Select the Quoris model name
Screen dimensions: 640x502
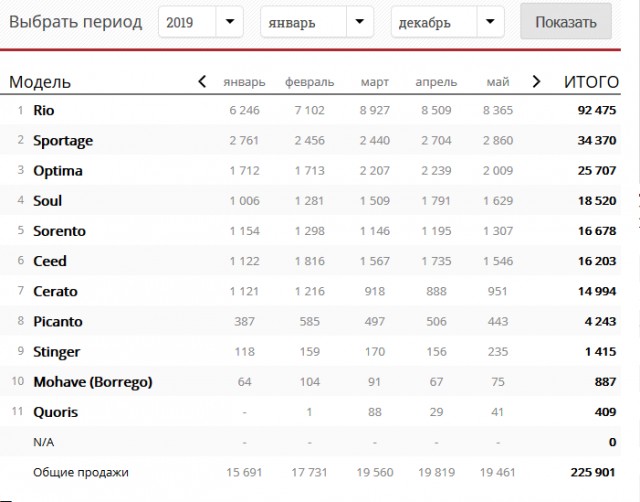(x=56, y=412)
